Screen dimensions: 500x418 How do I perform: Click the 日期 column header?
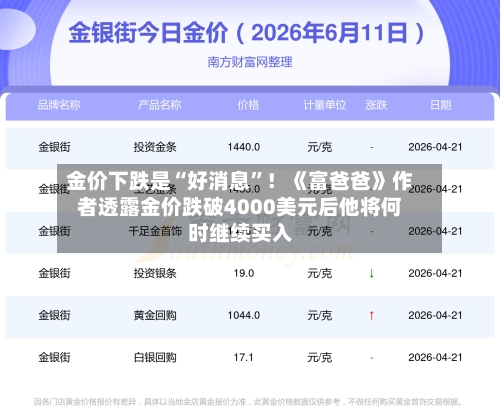pos(441,105)
